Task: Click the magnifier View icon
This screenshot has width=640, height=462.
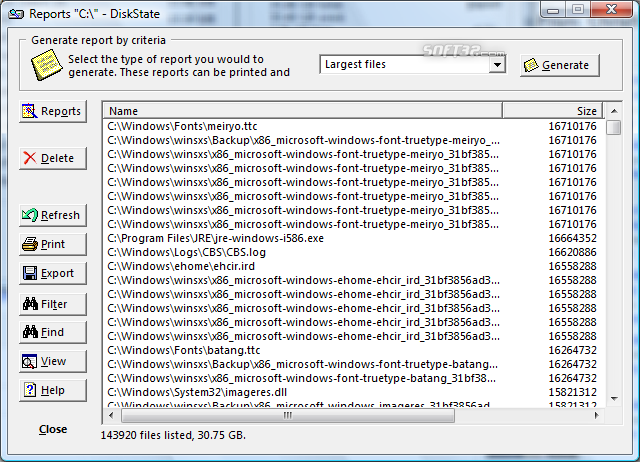Action: coord(29,361)
